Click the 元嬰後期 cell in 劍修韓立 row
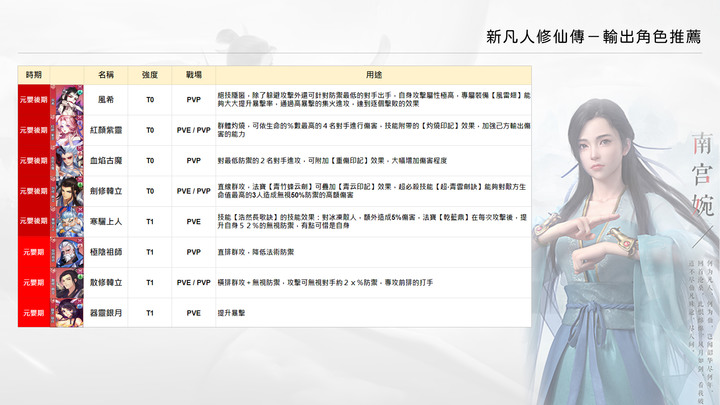 click(34, 191)
